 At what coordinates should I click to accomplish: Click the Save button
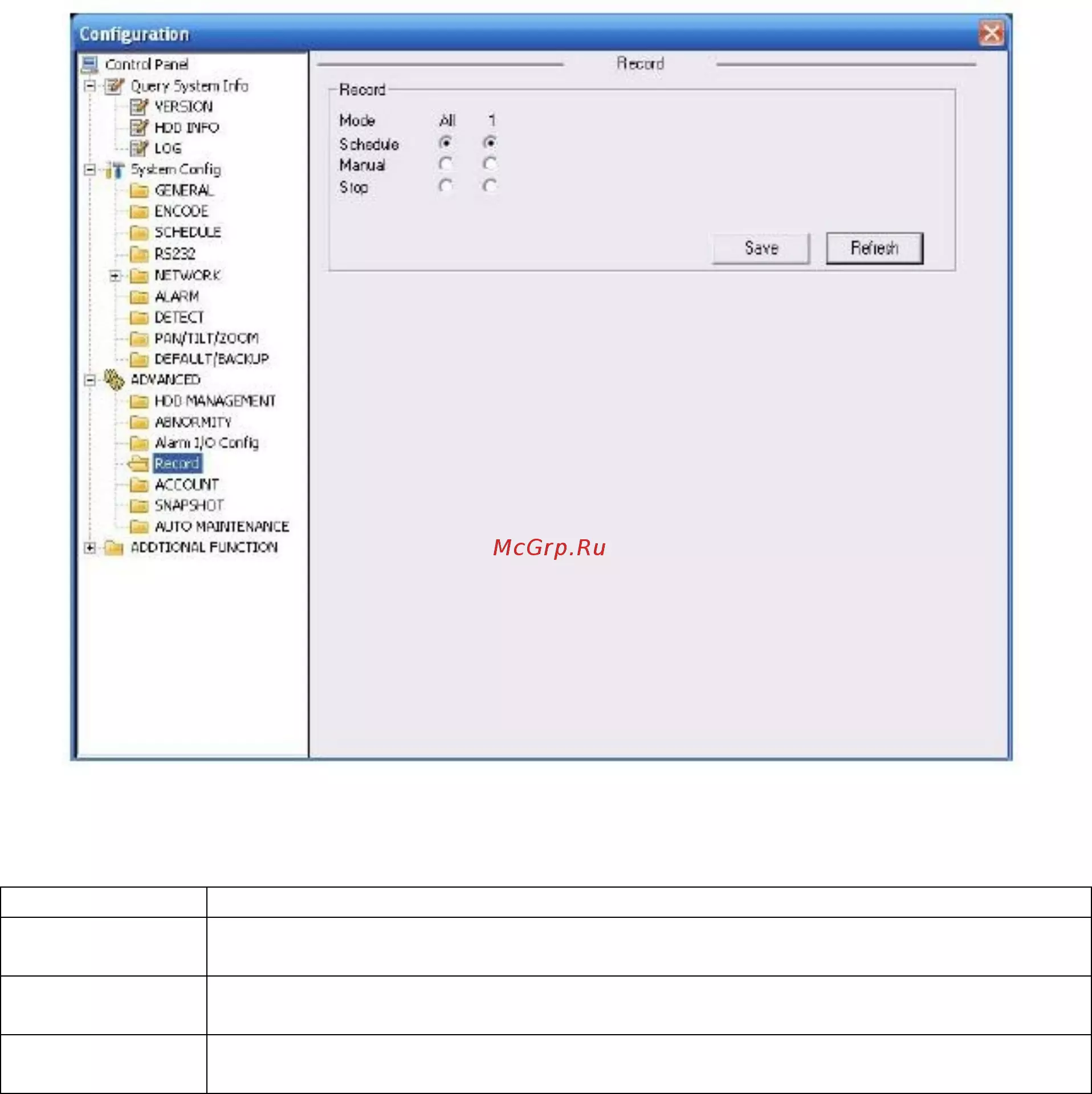point(761,249)
